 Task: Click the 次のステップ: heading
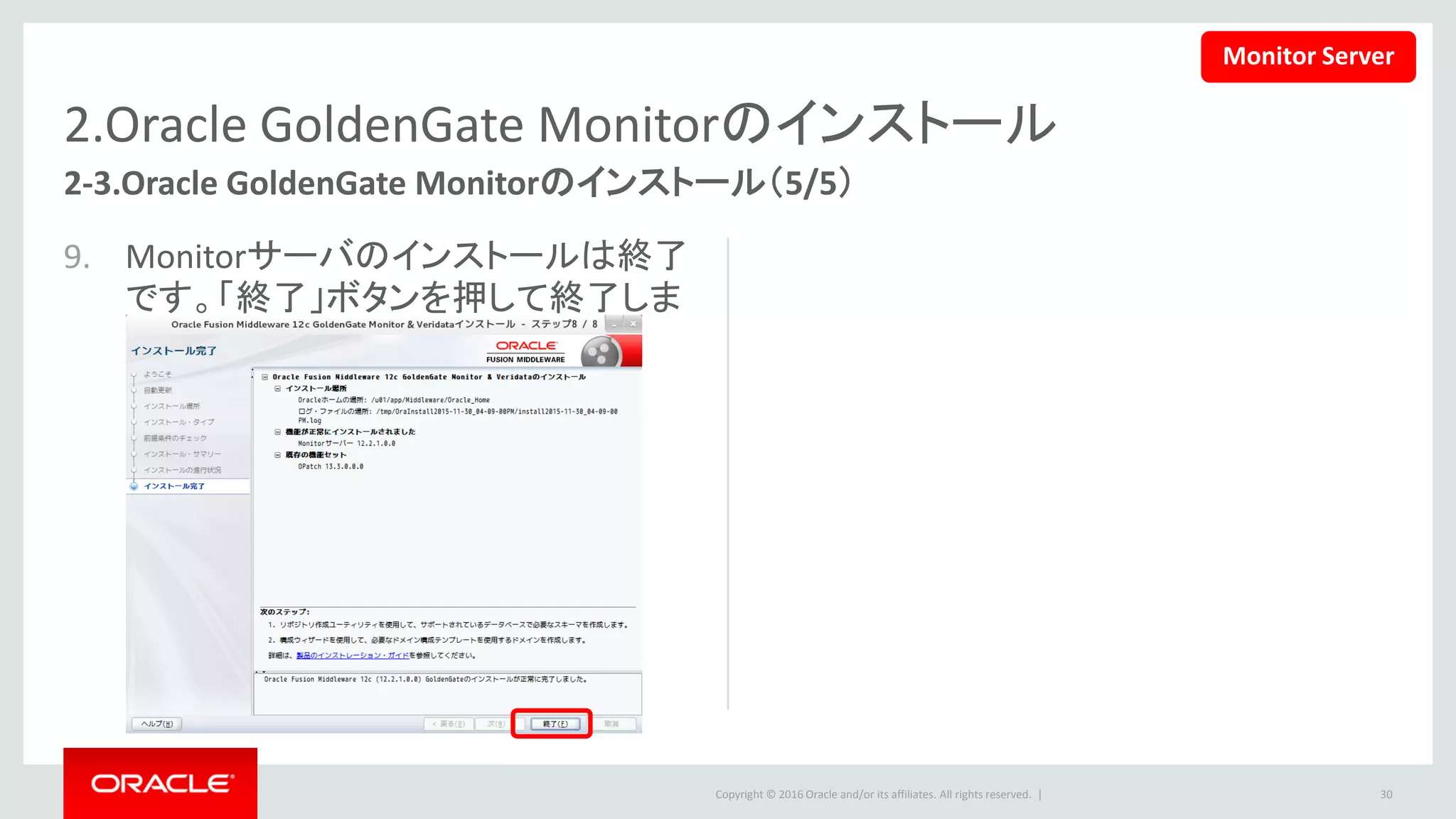(284, 612)
